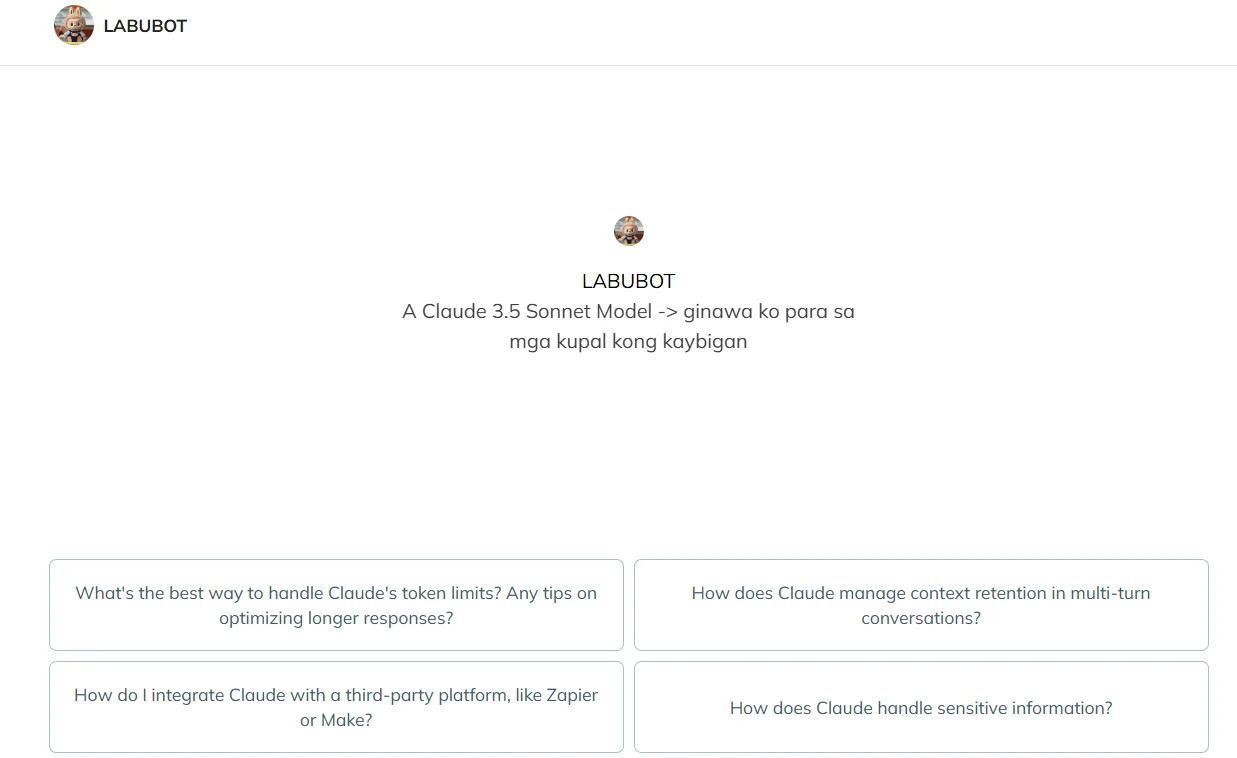Open the header bot profile picture
Viewport: 1237px width, 758px height.
tap(74, 25)
